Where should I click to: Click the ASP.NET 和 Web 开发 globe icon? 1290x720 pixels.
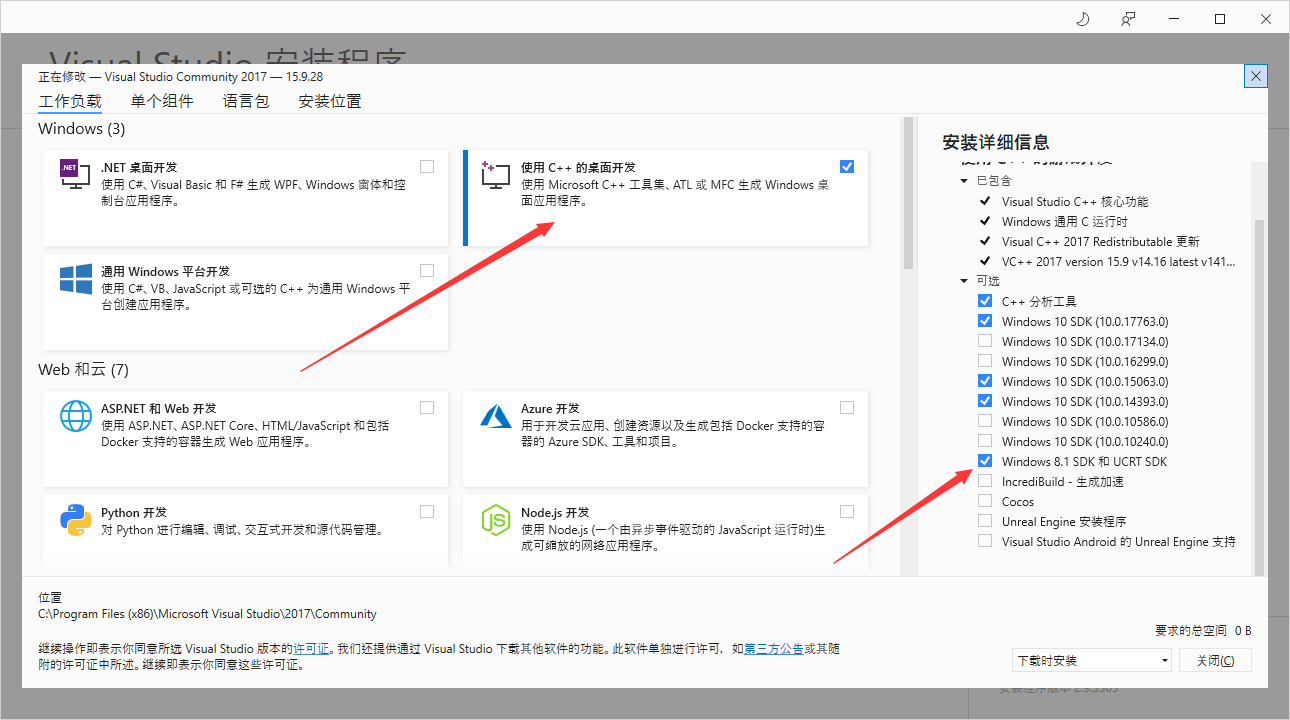point(76,417)
